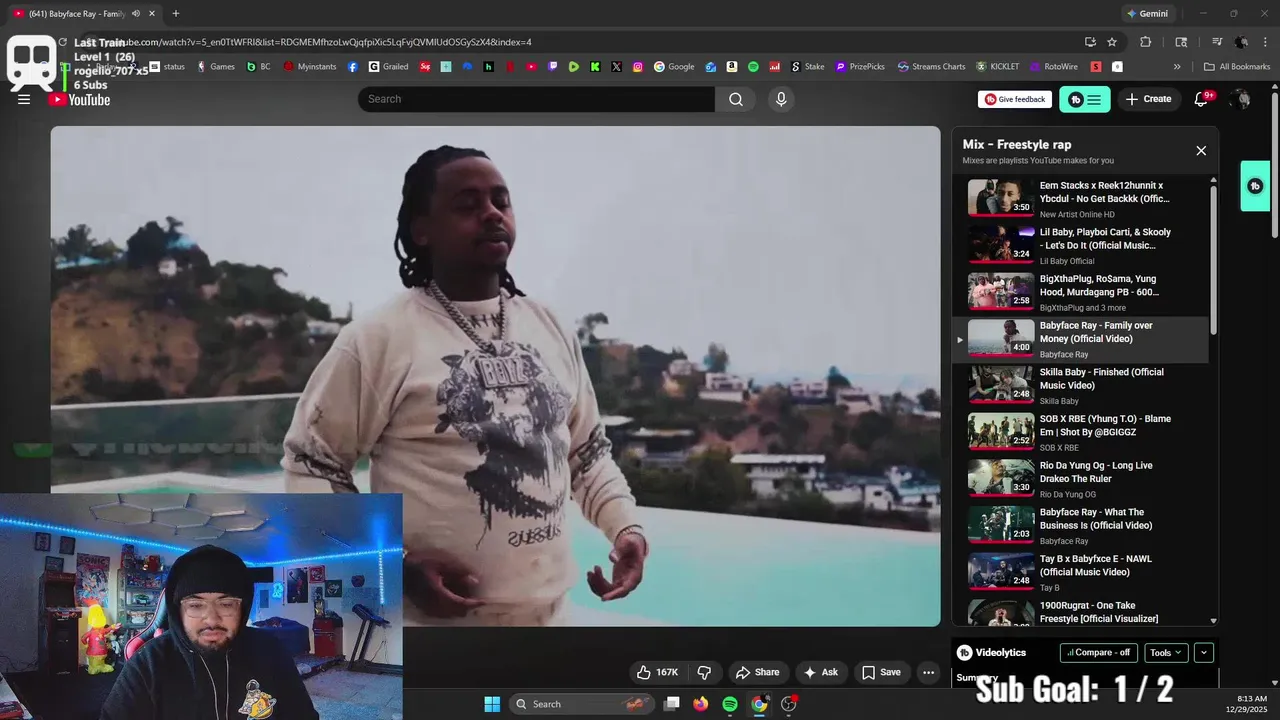Open the Amazon bookmark icon
This screenshot has width=1280, height=720.
coord(732,67)
